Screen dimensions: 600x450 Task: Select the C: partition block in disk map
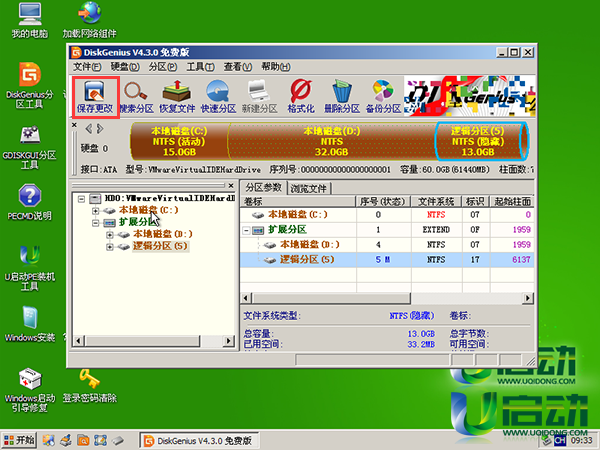tap(179, 141)
